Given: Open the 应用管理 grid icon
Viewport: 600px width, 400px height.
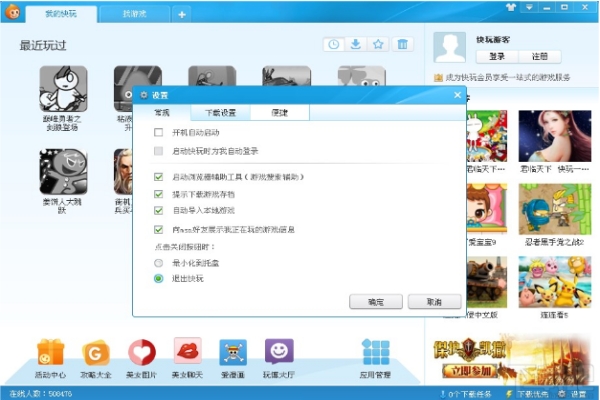Looking at the screenshot, I should point(375,352).
